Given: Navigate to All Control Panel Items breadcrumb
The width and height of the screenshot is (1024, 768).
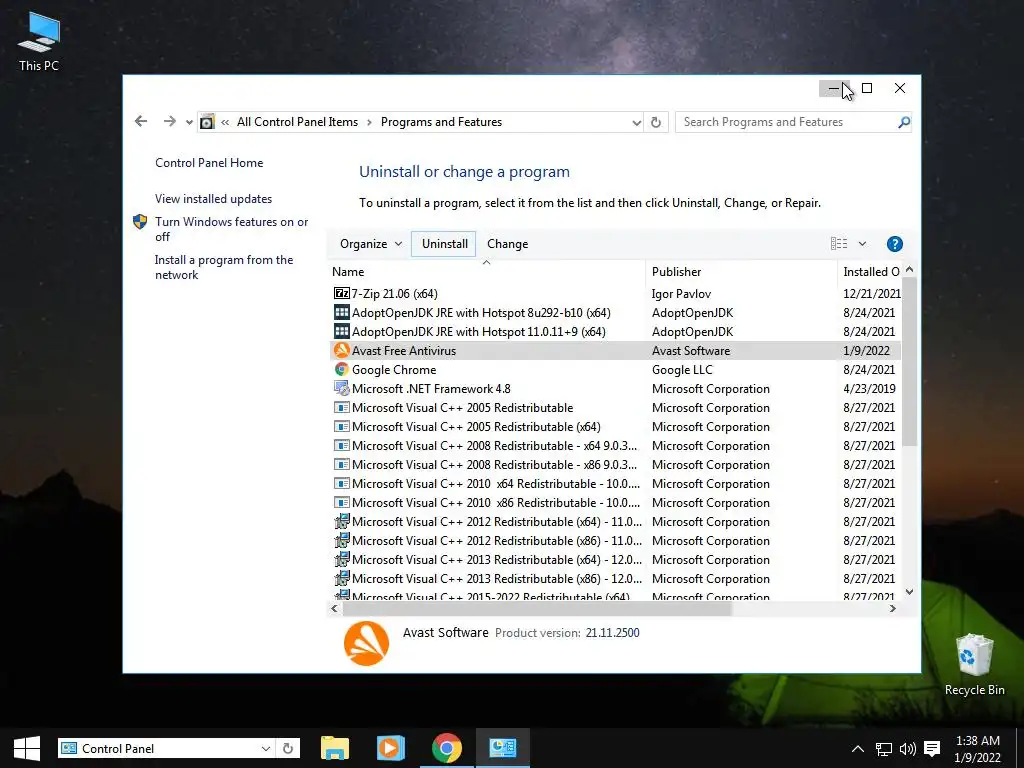Looking at the screenshot, I should click(x=297, y=122).
